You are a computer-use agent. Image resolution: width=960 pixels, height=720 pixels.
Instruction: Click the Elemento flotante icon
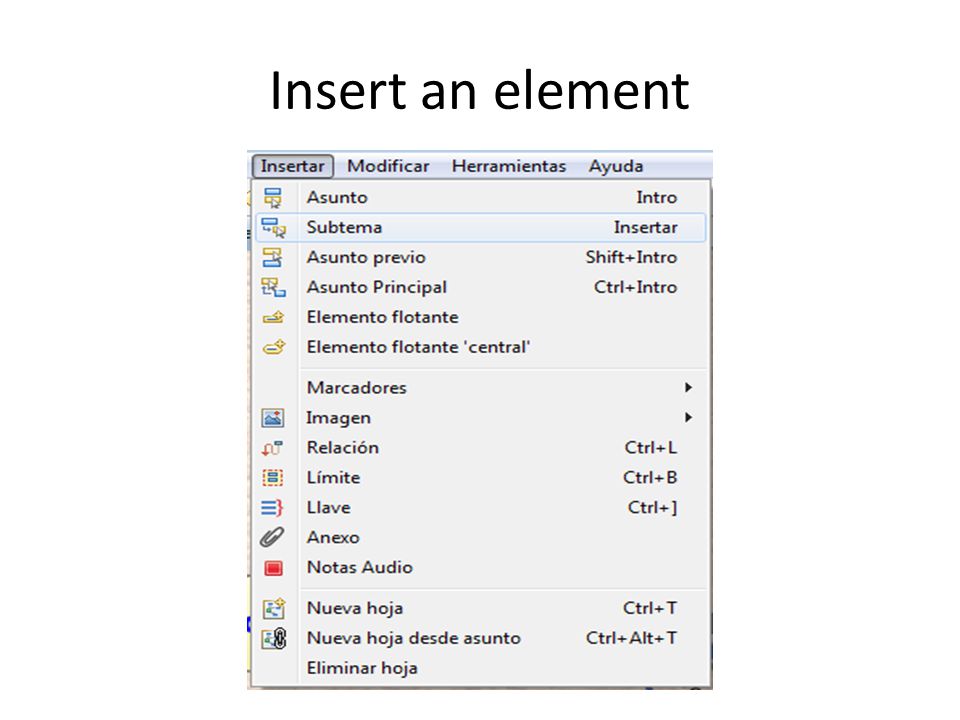click(273, 317)
